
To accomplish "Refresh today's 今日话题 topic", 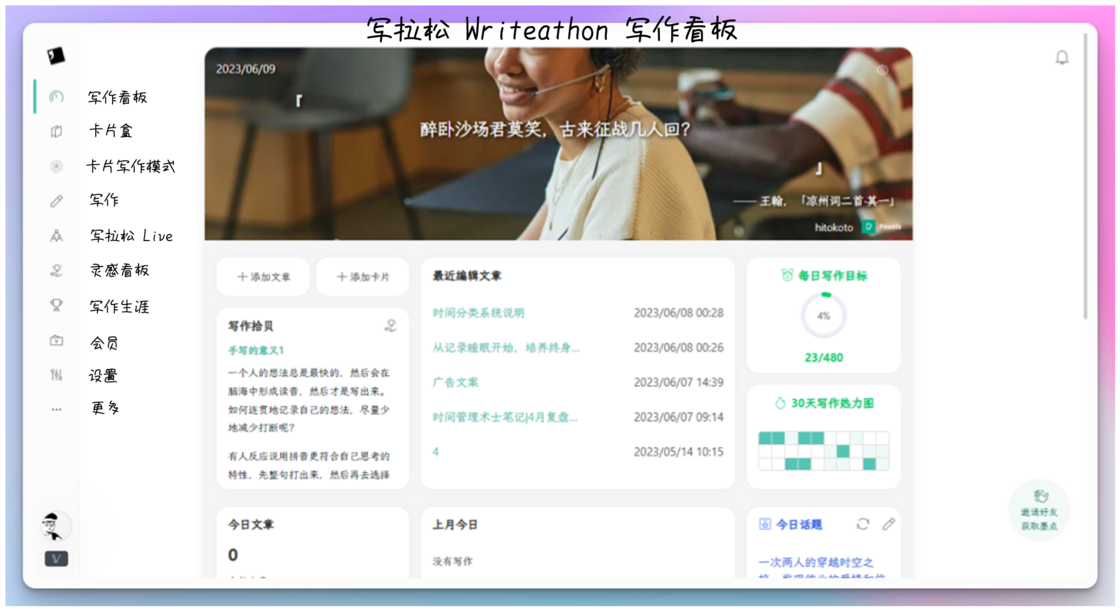I will 862,522.
